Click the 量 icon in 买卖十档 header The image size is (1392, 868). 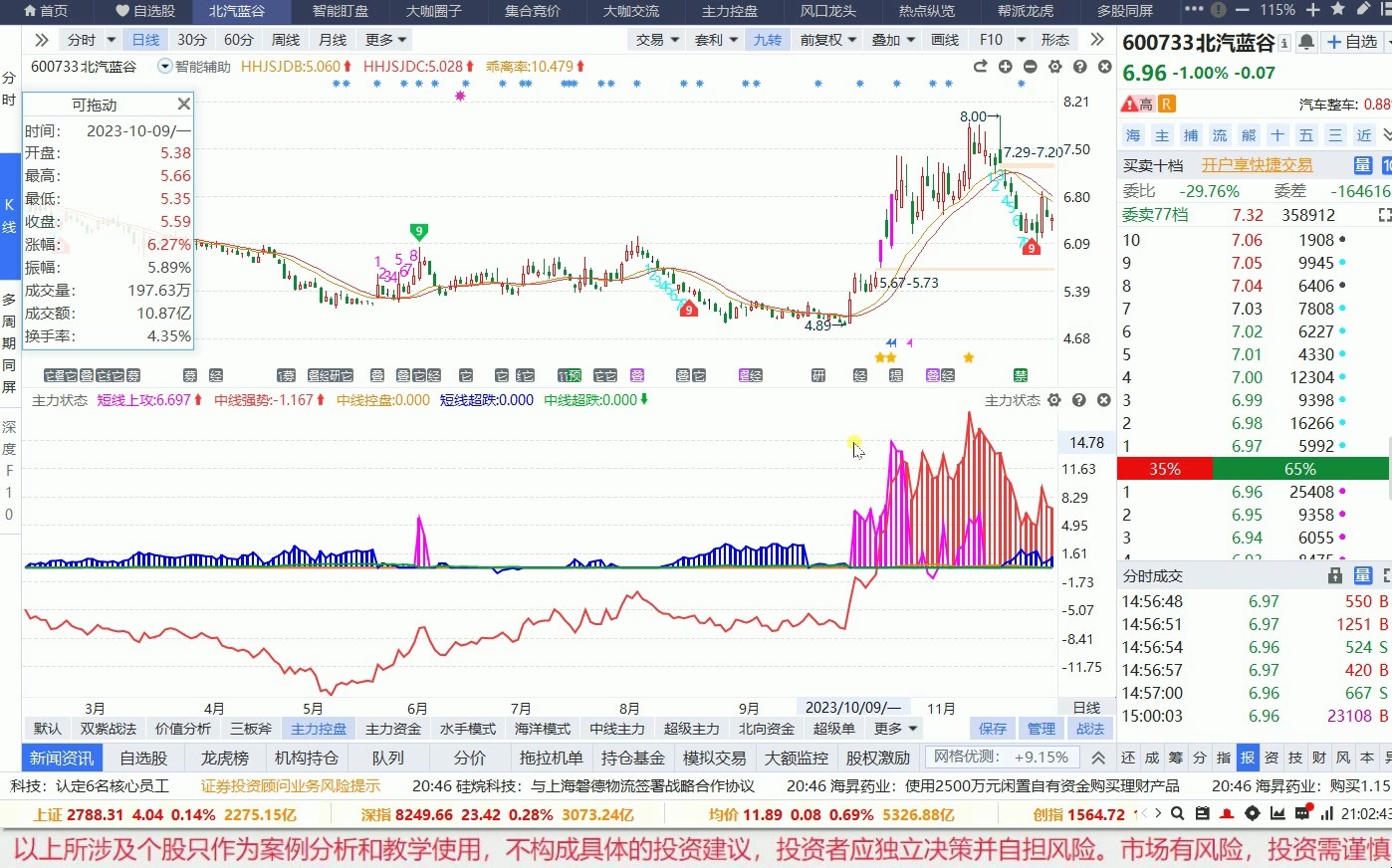pos(1363,165)
